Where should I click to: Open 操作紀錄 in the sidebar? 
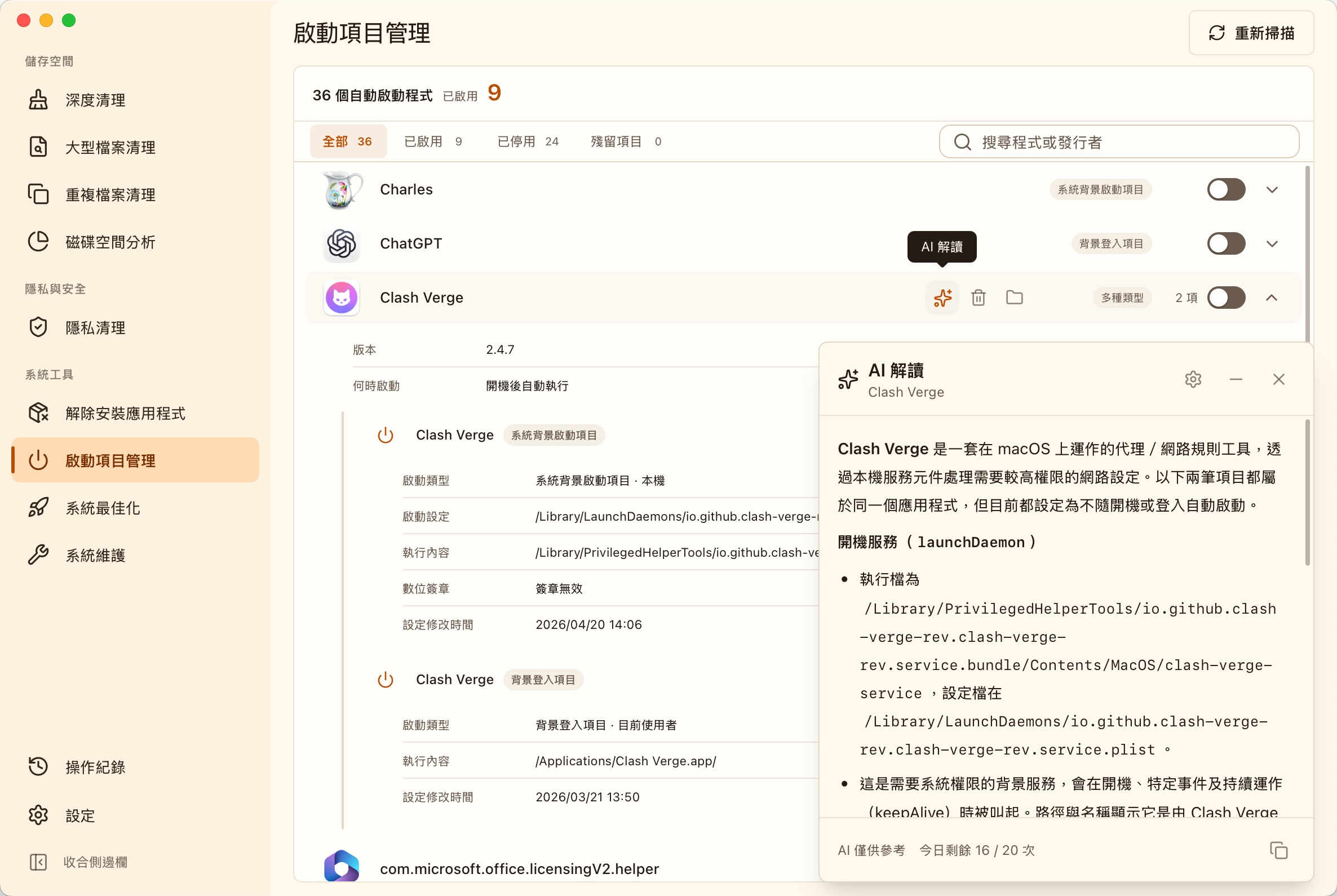[135, 768]
